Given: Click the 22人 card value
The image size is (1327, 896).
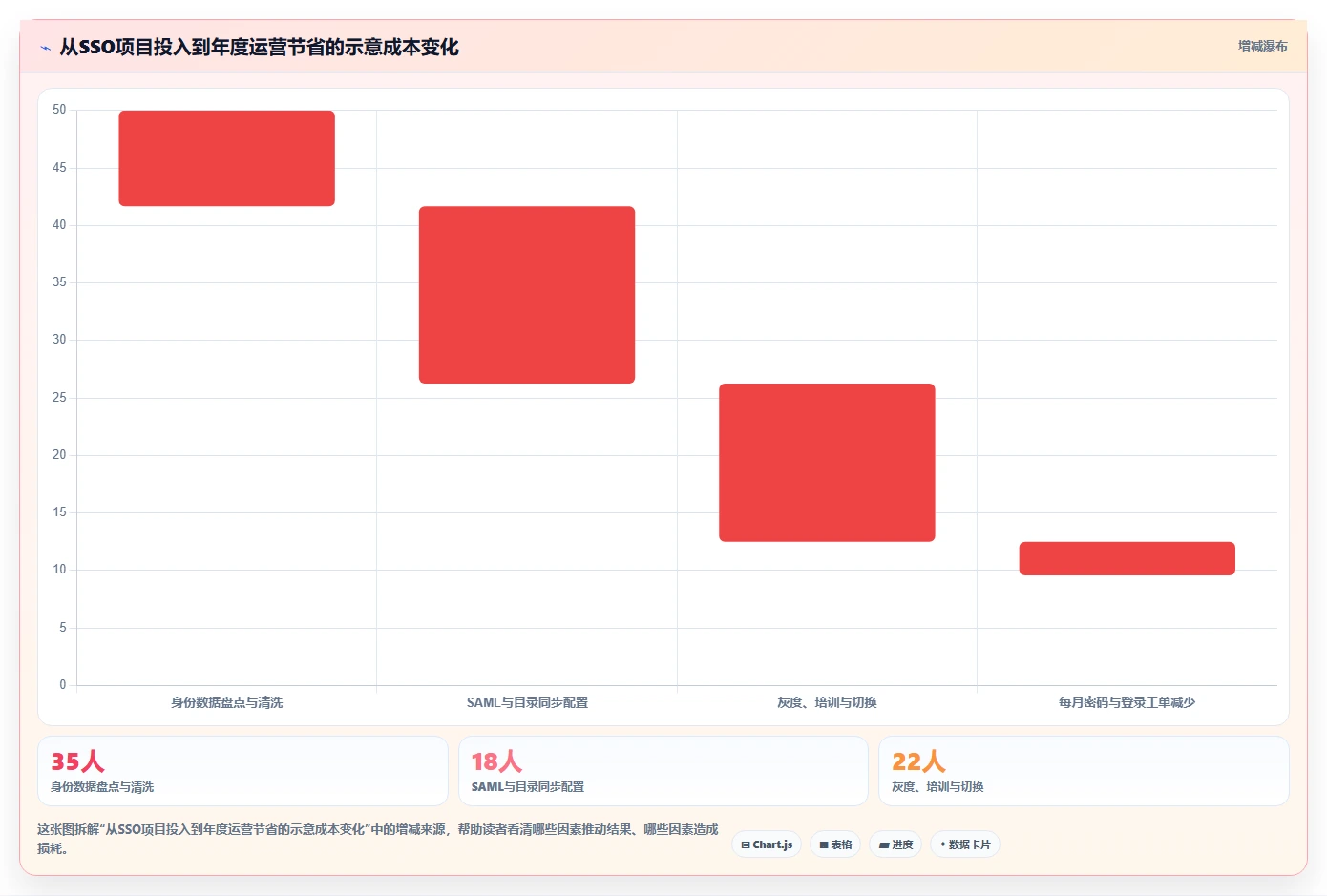Looking at the screenshot, I should point(918,761).
